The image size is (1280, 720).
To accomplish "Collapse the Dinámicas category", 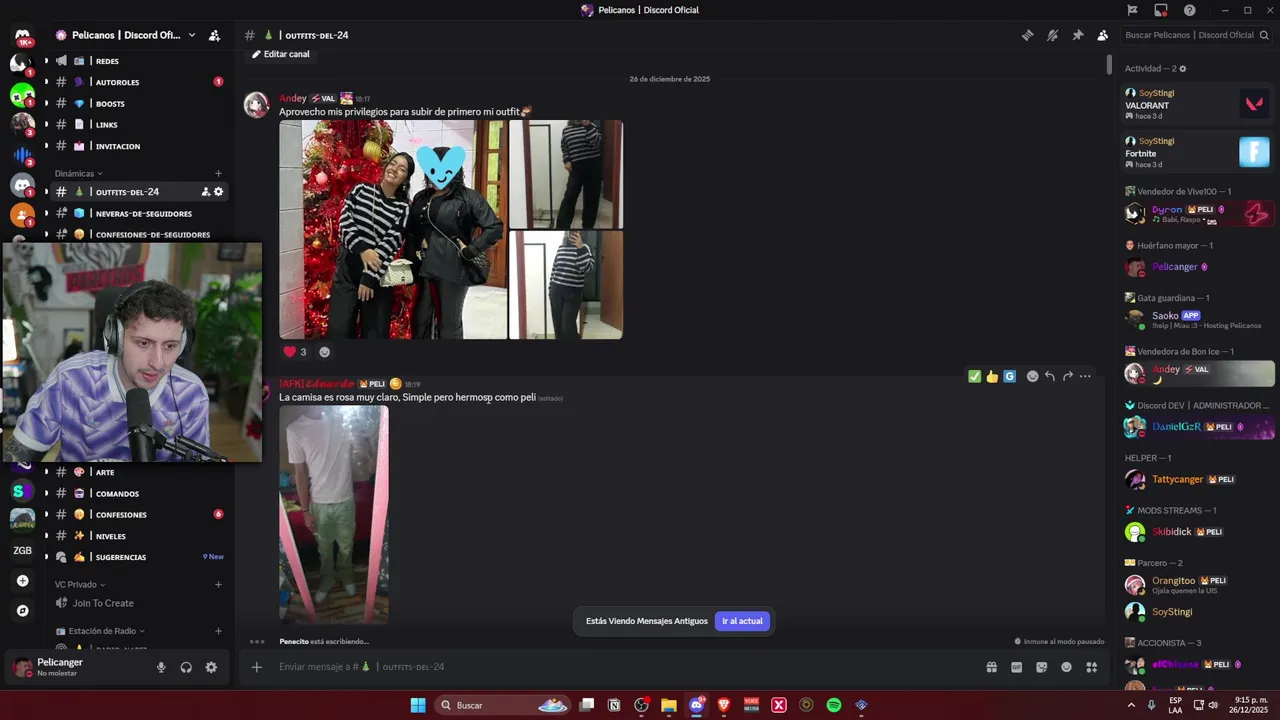I will pos(79,173).
